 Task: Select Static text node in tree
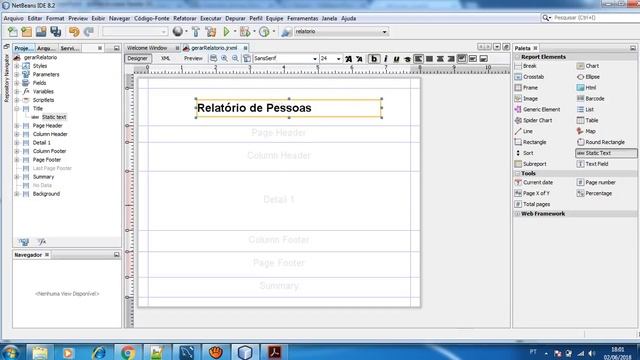(54, 117)
